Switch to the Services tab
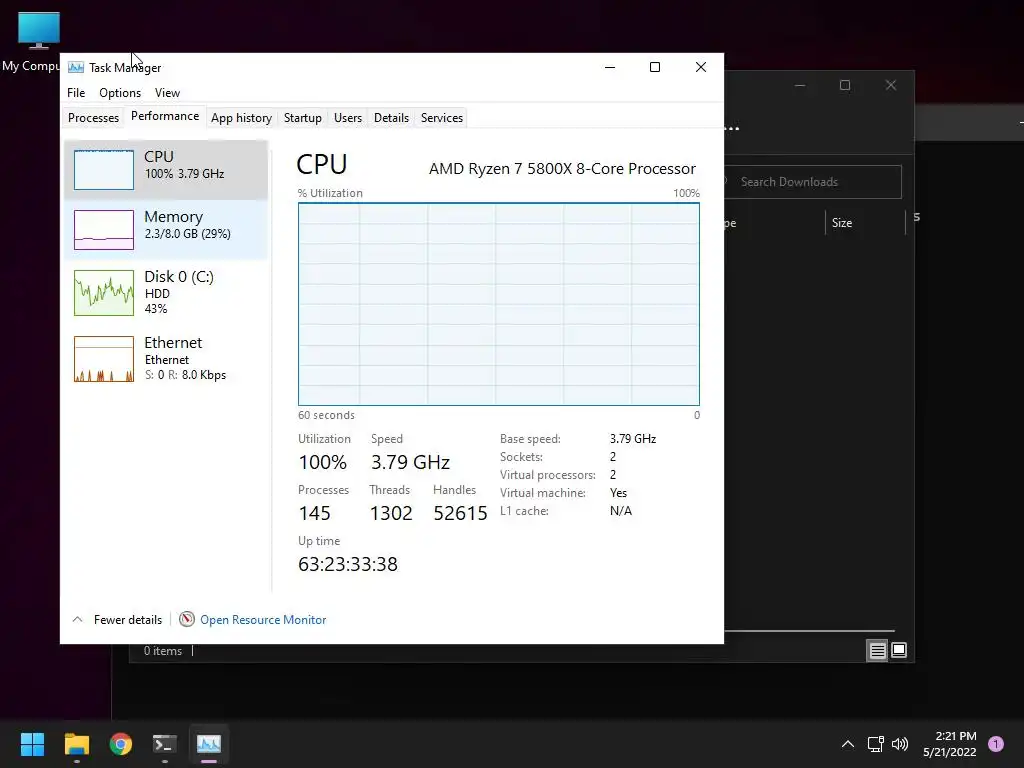1024x768 pixels. [441, 118]
